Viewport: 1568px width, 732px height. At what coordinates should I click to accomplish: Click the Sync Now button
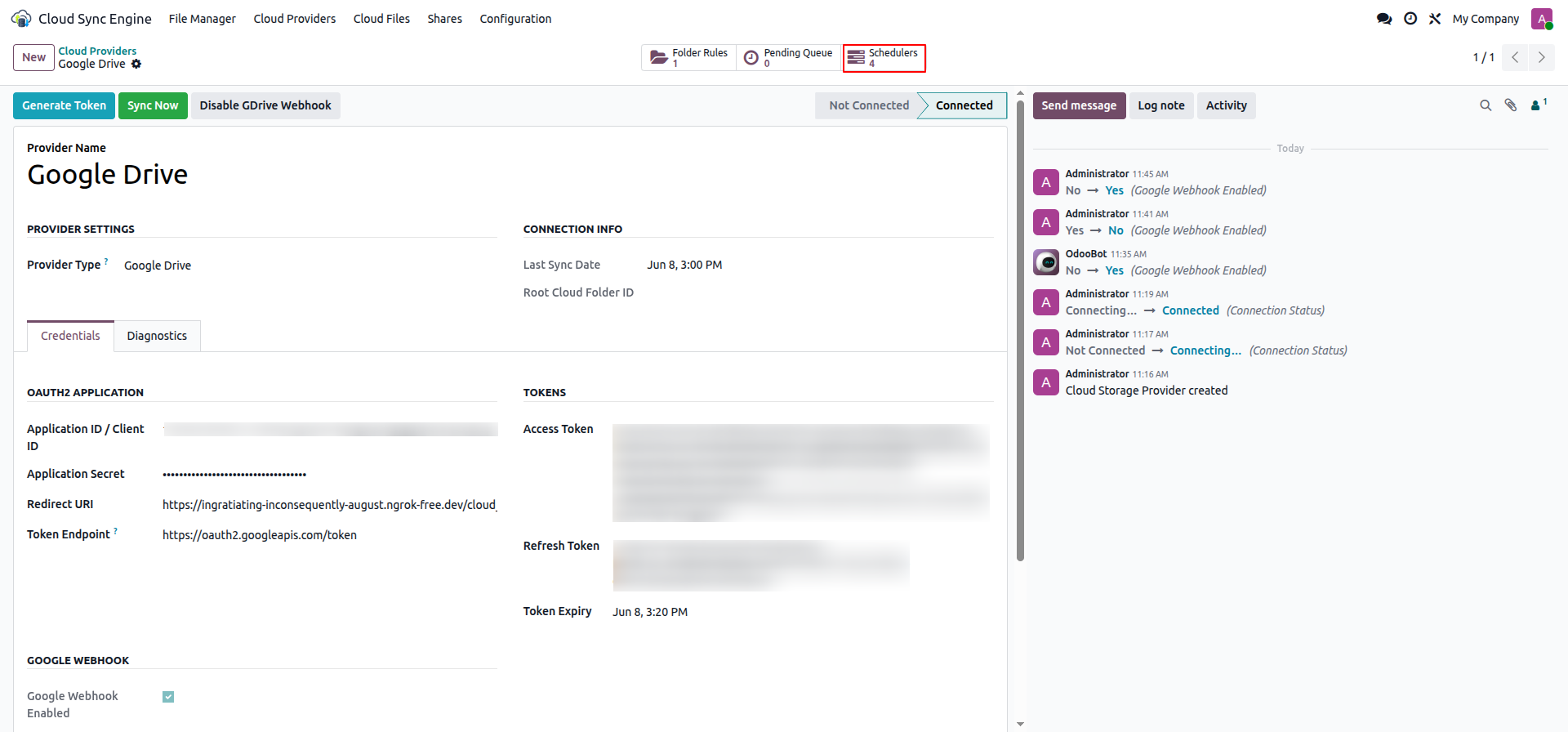pos(153,105)
